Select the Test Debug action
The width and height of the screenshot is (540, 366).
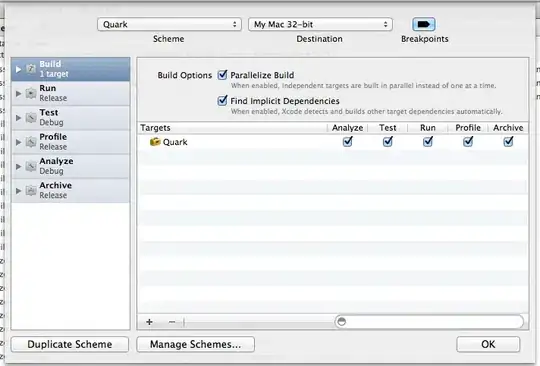click(71, 118)
